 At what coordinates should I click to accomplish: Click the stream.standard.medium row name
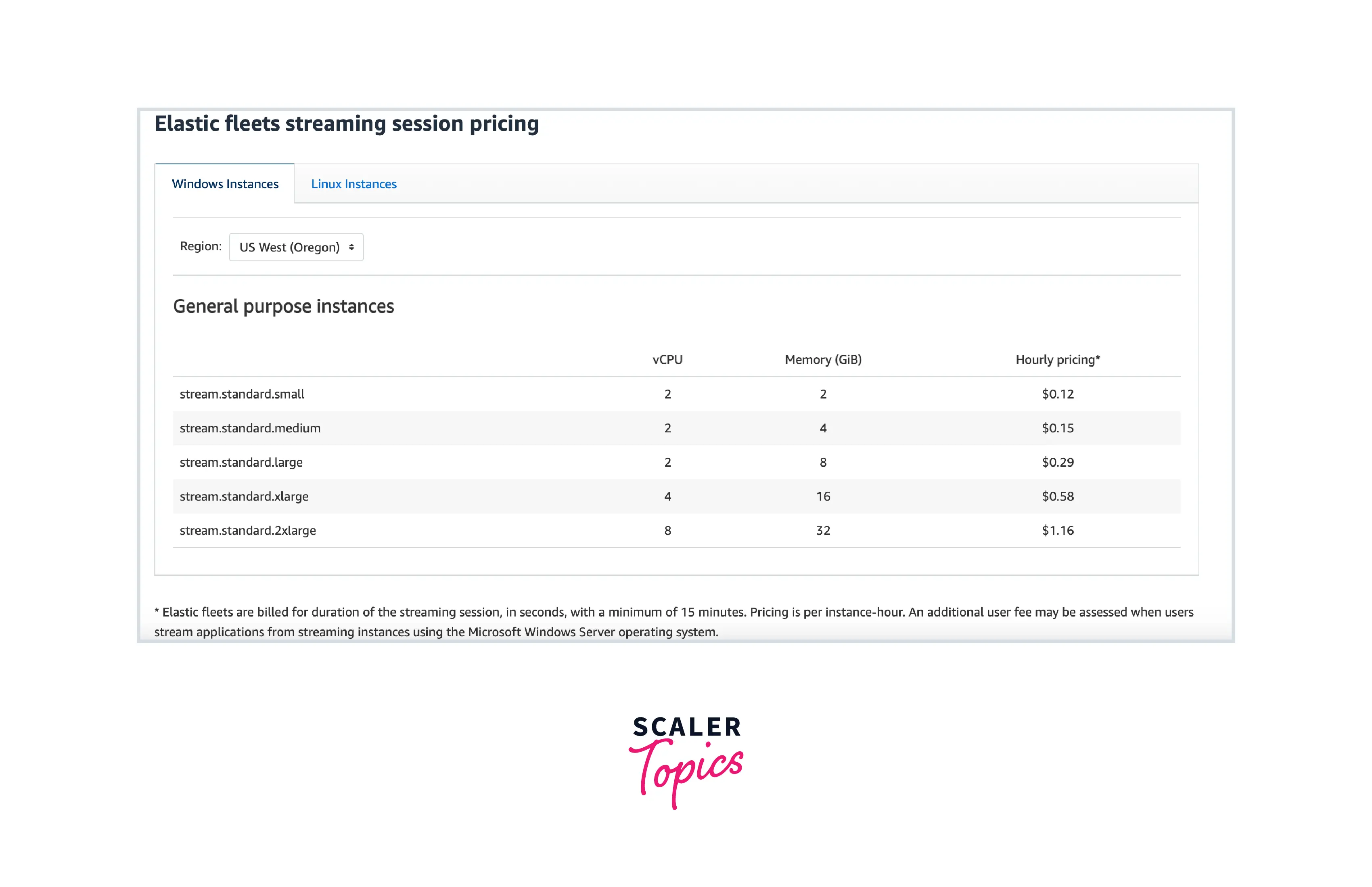click(250, 428)
